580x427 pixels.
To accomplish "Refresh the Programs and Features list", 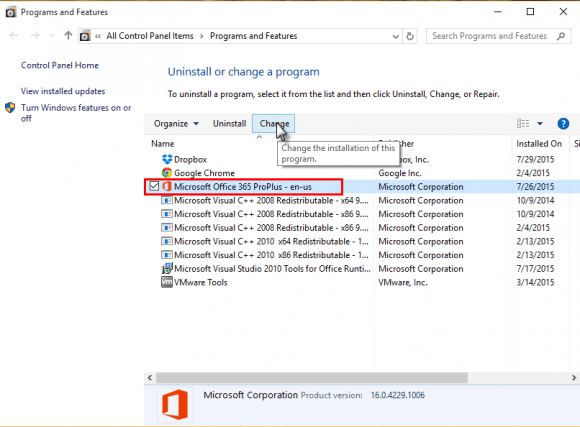I will (410, 36).
